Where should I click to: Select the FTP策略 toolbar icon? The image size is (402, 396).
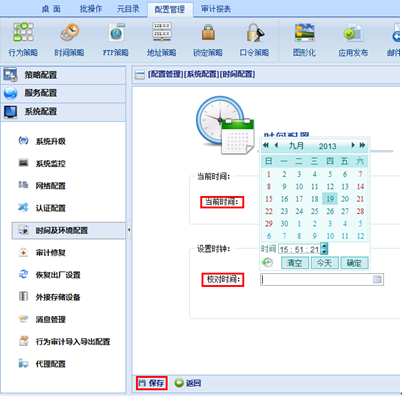tap(116, 32)
